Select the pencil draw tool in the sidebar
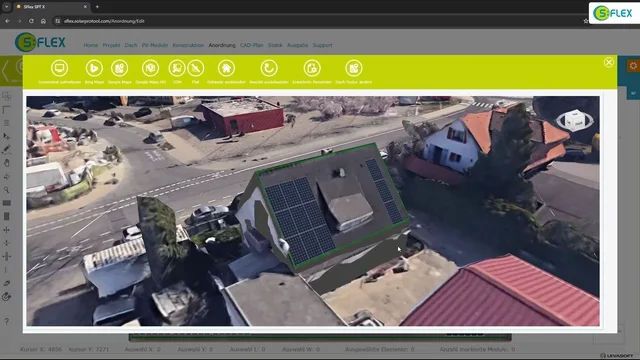640x360 pixels. [x=6, y=150]
